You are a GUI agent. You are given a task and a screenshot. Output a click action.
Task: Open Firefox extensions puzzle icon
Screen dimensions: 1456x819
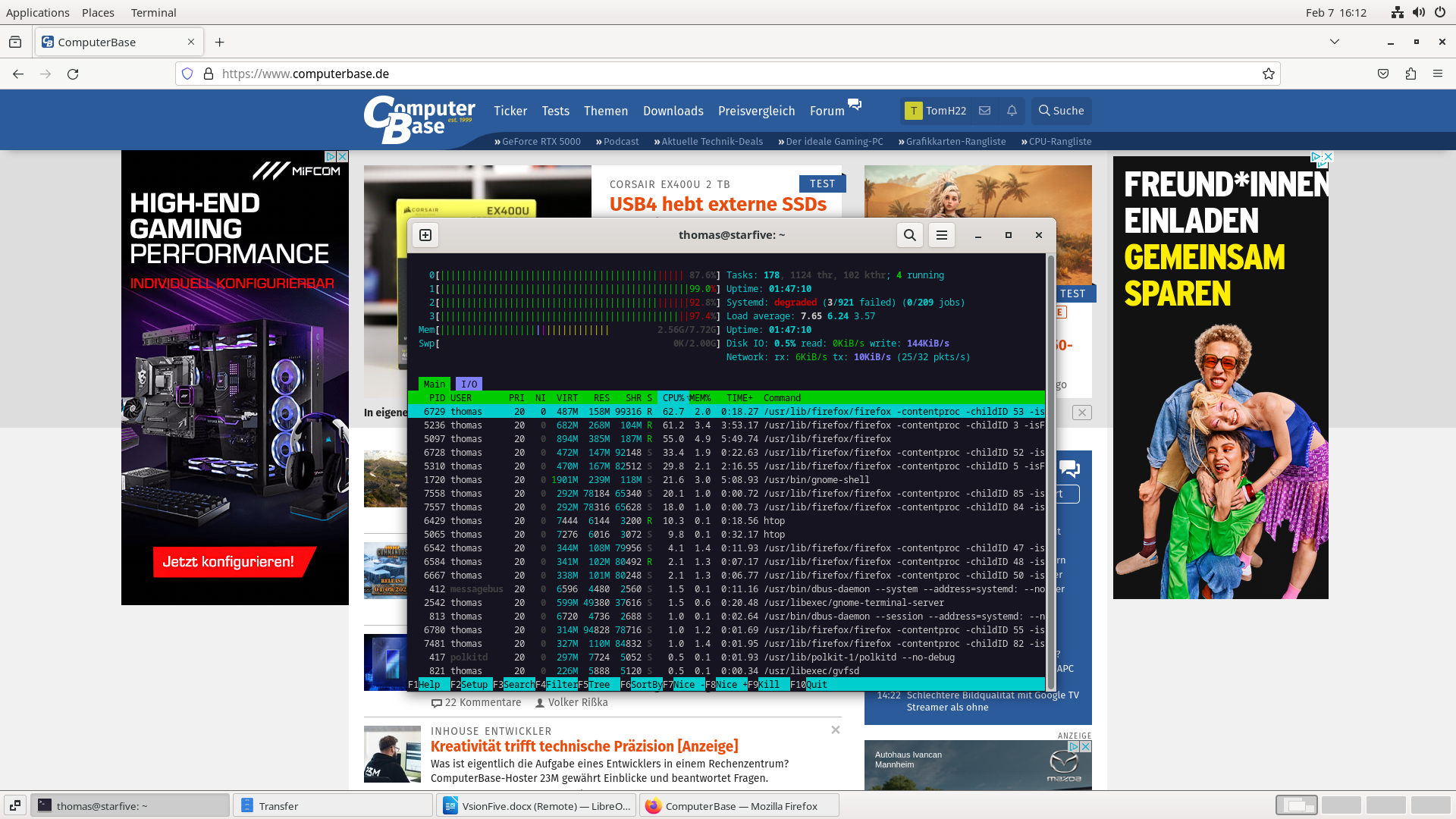click(x=1410, y=74)
